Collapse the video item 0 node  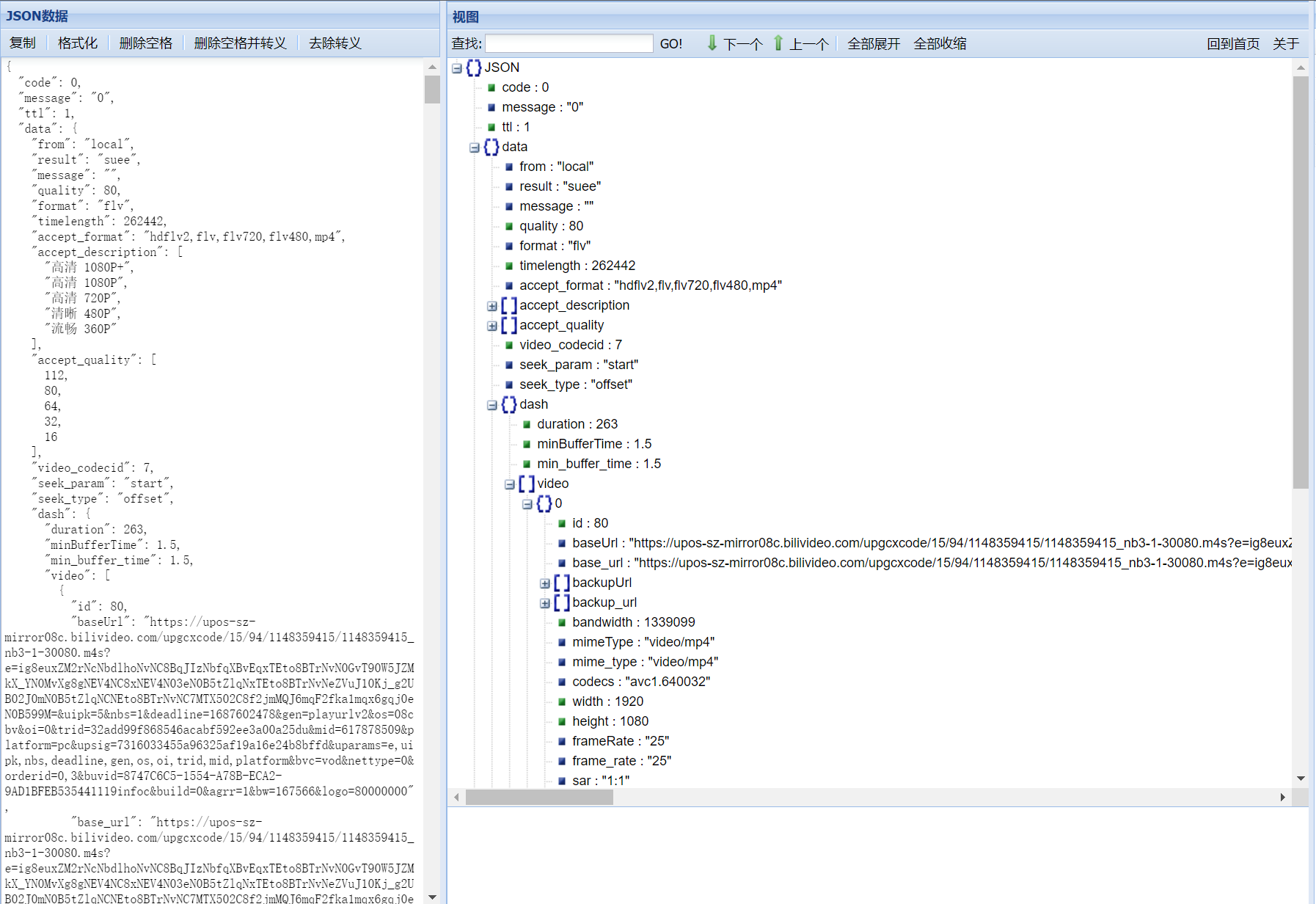point(527,504)
